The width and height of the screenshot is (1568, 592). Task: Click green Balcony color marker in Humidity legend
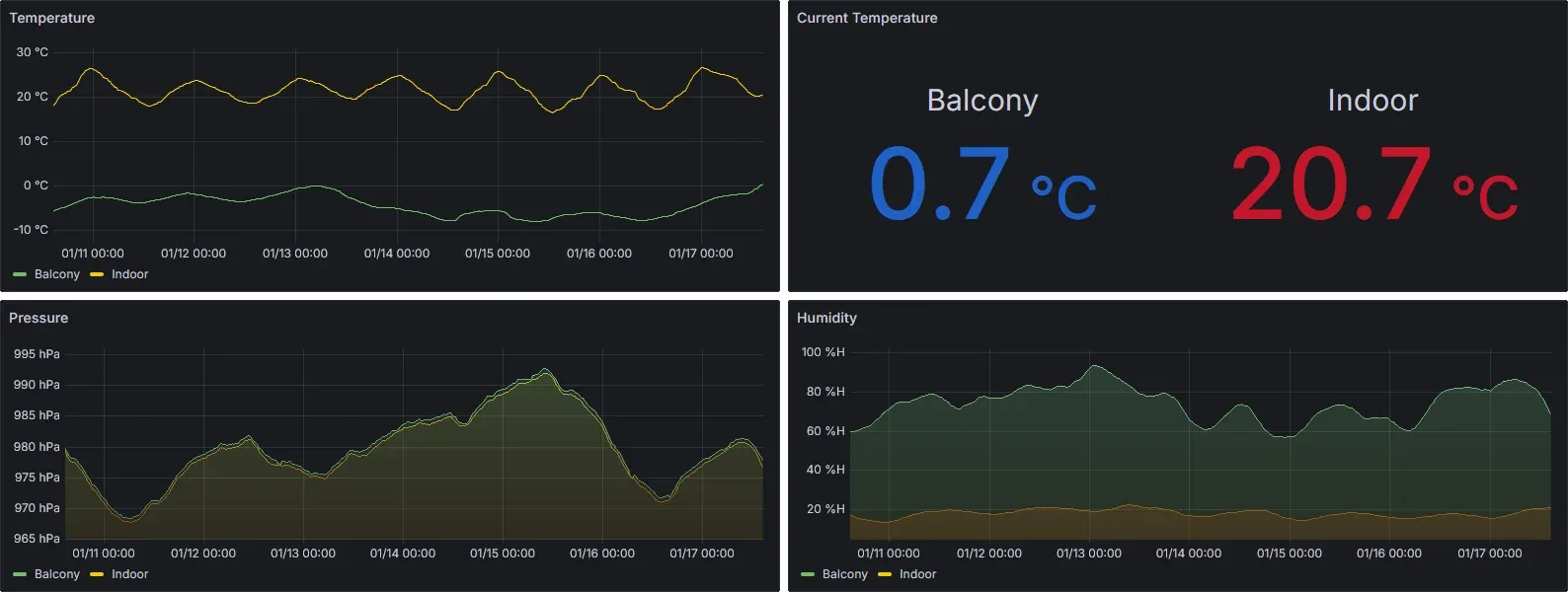coord(808,574)
